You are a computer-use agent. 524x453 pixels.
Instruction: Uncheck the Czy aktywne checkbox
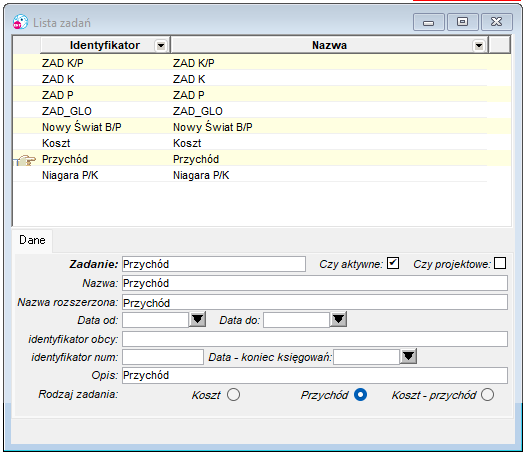(393, 263)
